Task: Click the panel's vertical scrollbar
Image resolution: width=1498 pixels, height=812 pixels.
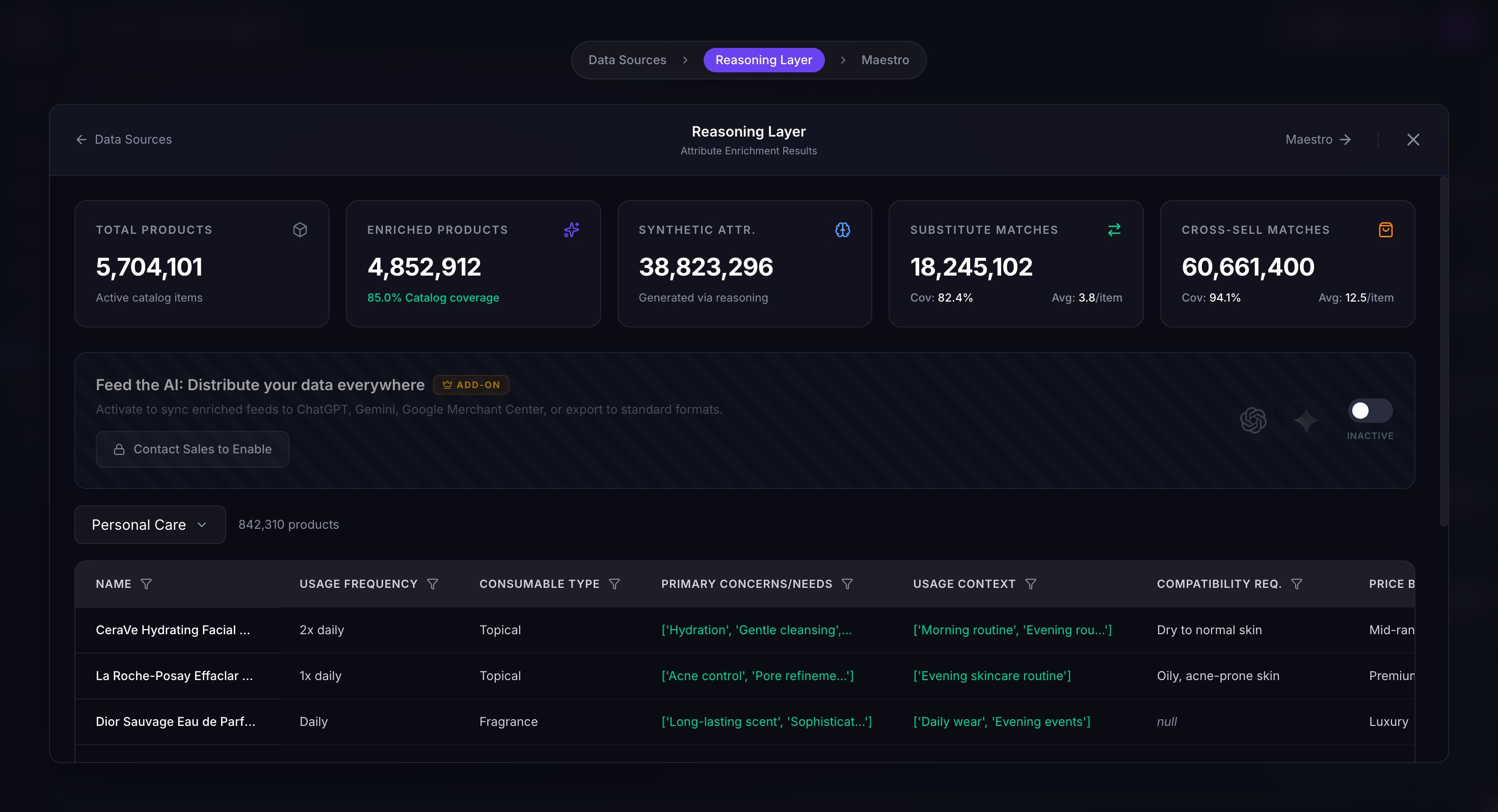Action: (x=1443, y=351)
